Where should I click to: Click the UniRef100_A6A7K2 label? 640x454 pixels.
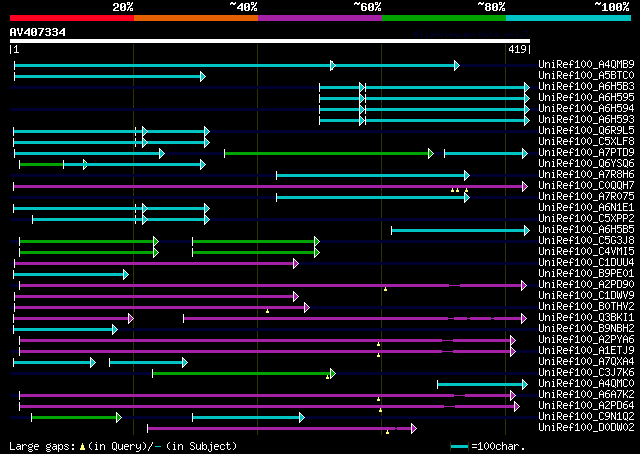tap(586, 395)
